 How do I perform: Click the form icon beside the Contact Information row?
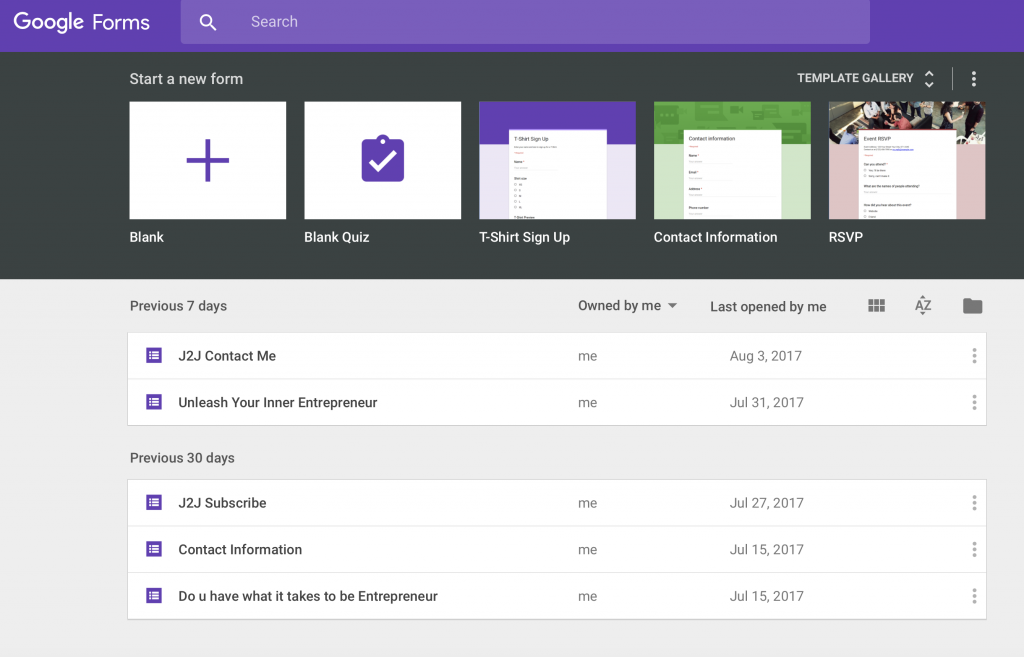(x=154, y=549)
